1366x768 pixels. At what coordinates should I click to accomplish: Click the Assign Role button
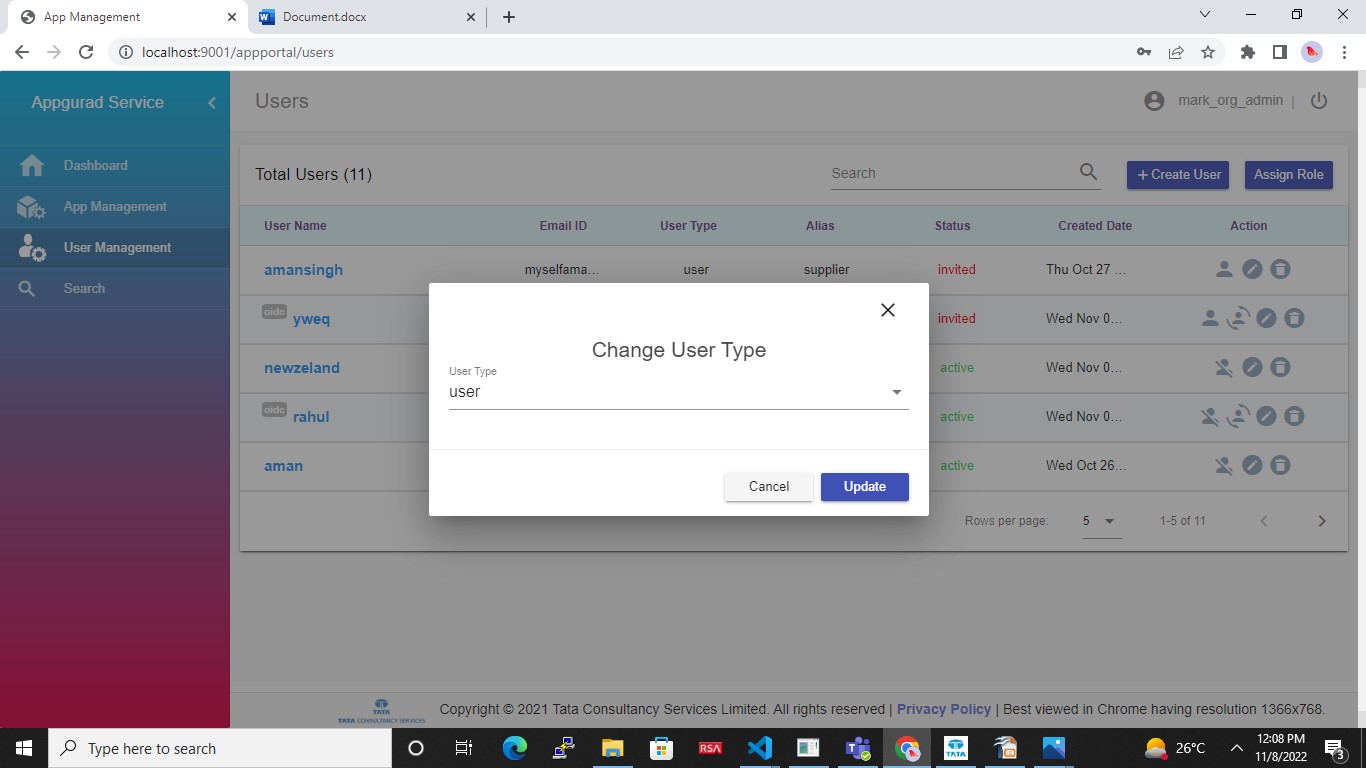[x=1288, y=174]
